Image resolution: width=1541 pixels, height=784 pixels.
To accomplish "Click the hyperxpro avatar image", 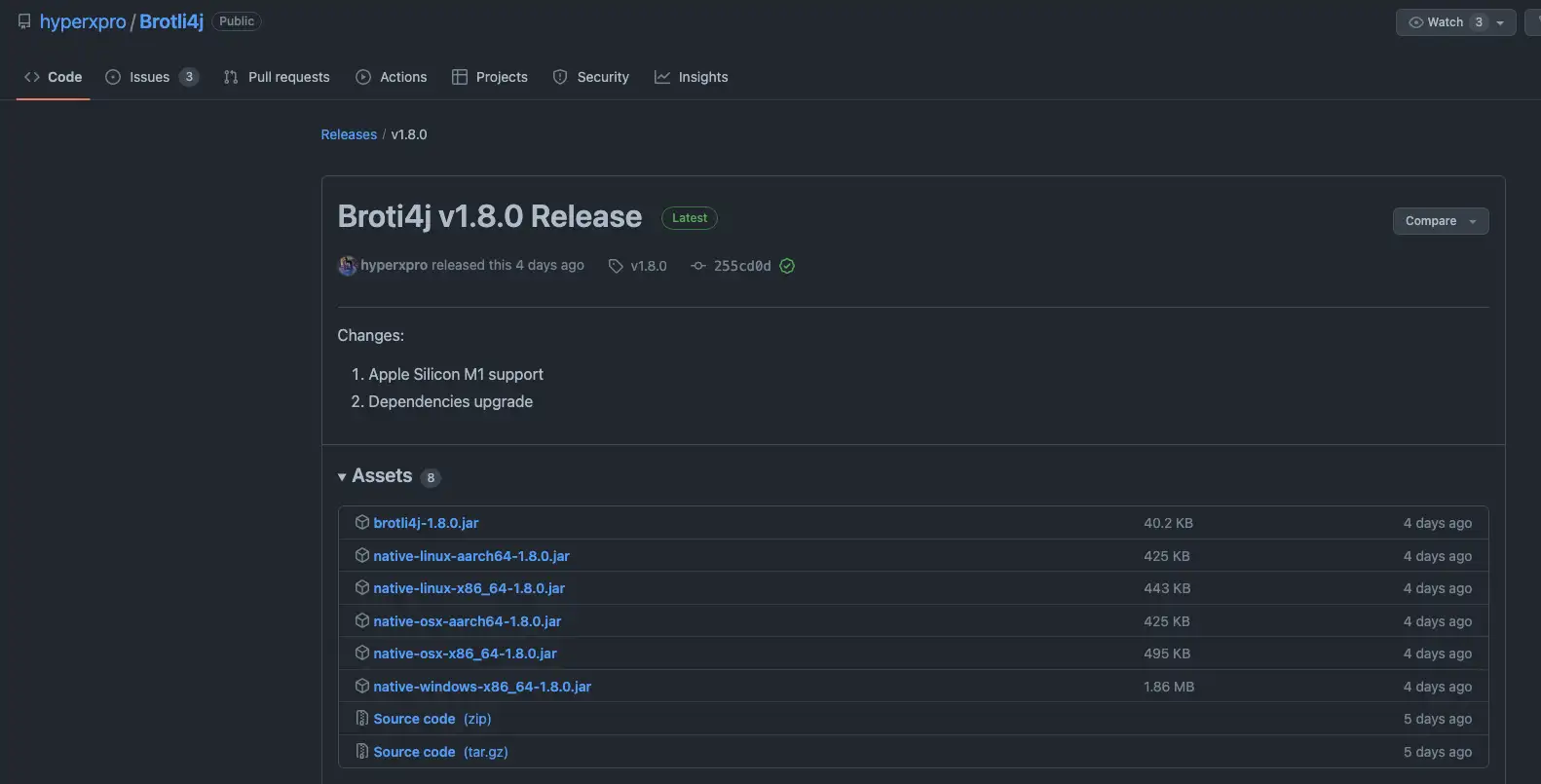I will 348,266.
